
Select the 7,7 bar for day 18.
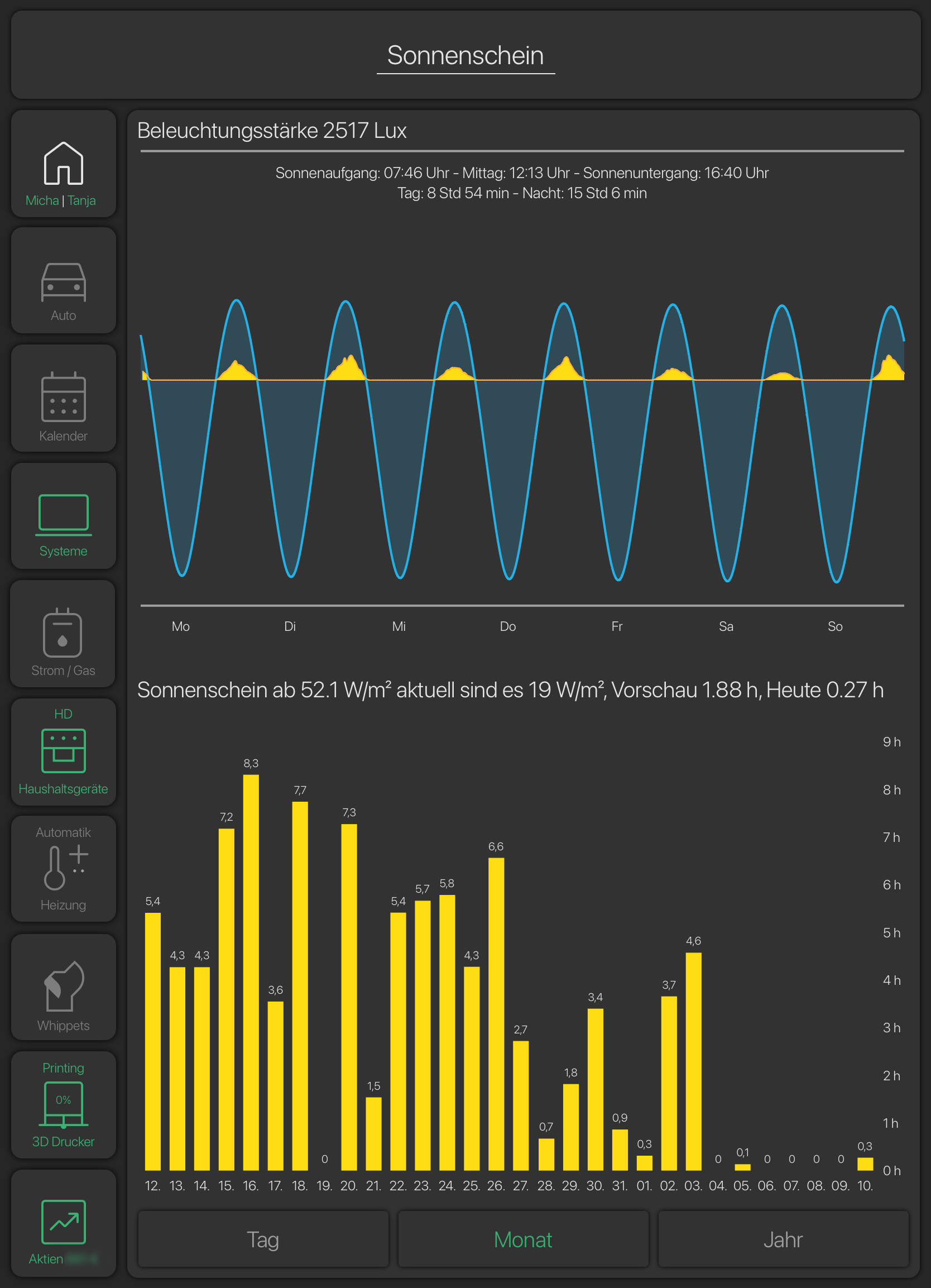tap(300, 986)
